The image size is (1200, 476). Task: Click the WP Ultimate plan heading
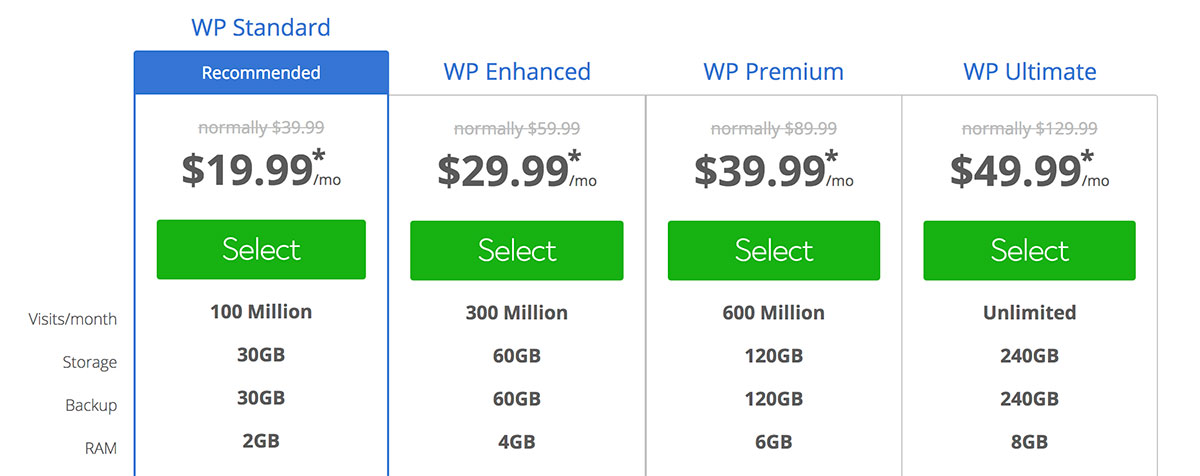point(1029,72)
